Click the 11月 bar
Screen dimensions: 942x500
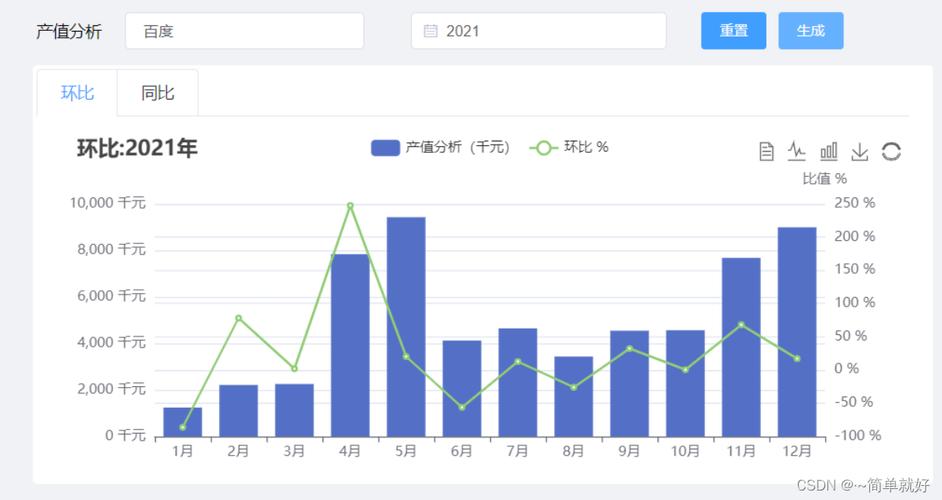741,347
